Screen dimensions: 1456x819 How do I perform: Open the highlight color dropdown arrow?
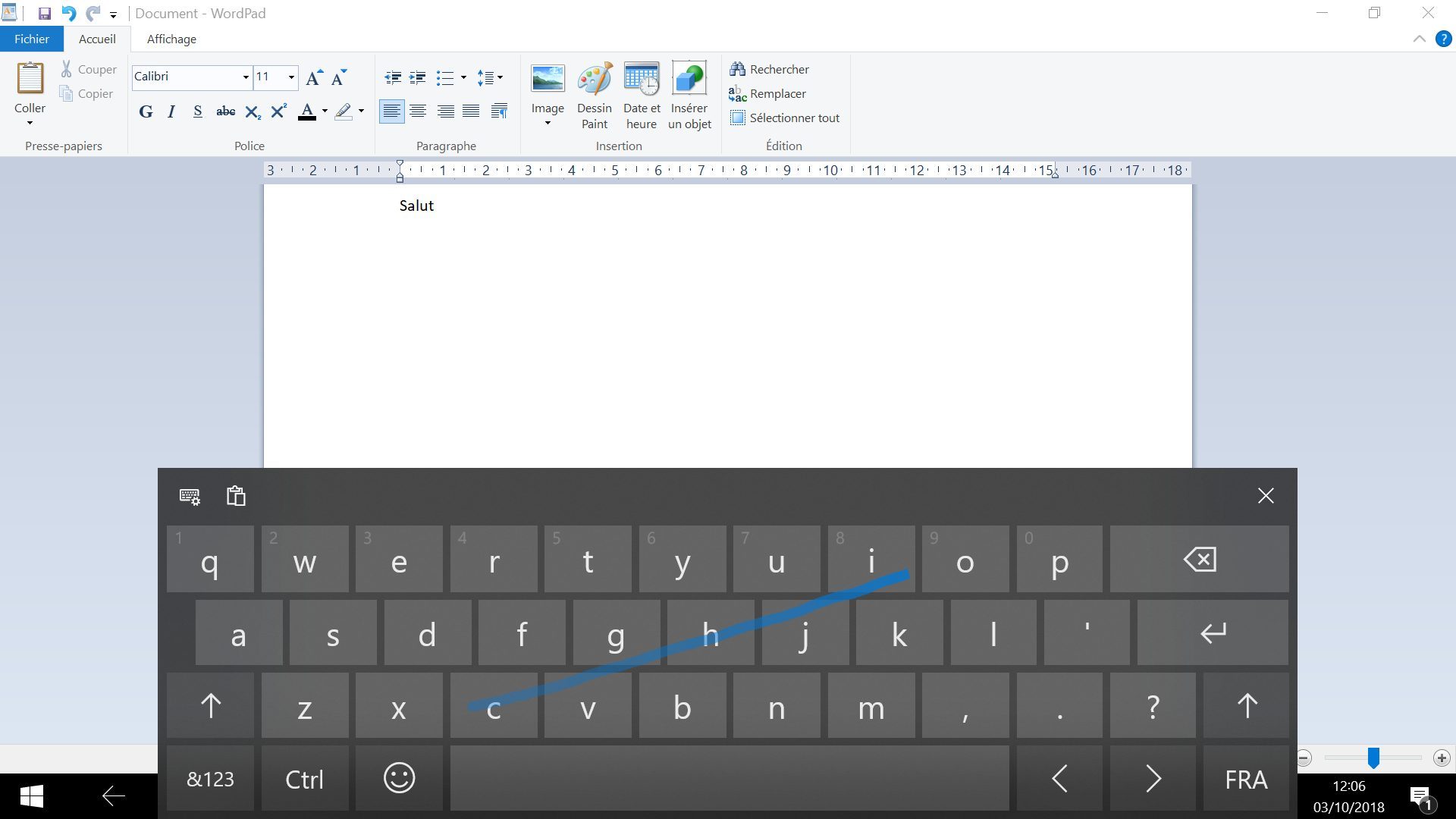point(361,111)
